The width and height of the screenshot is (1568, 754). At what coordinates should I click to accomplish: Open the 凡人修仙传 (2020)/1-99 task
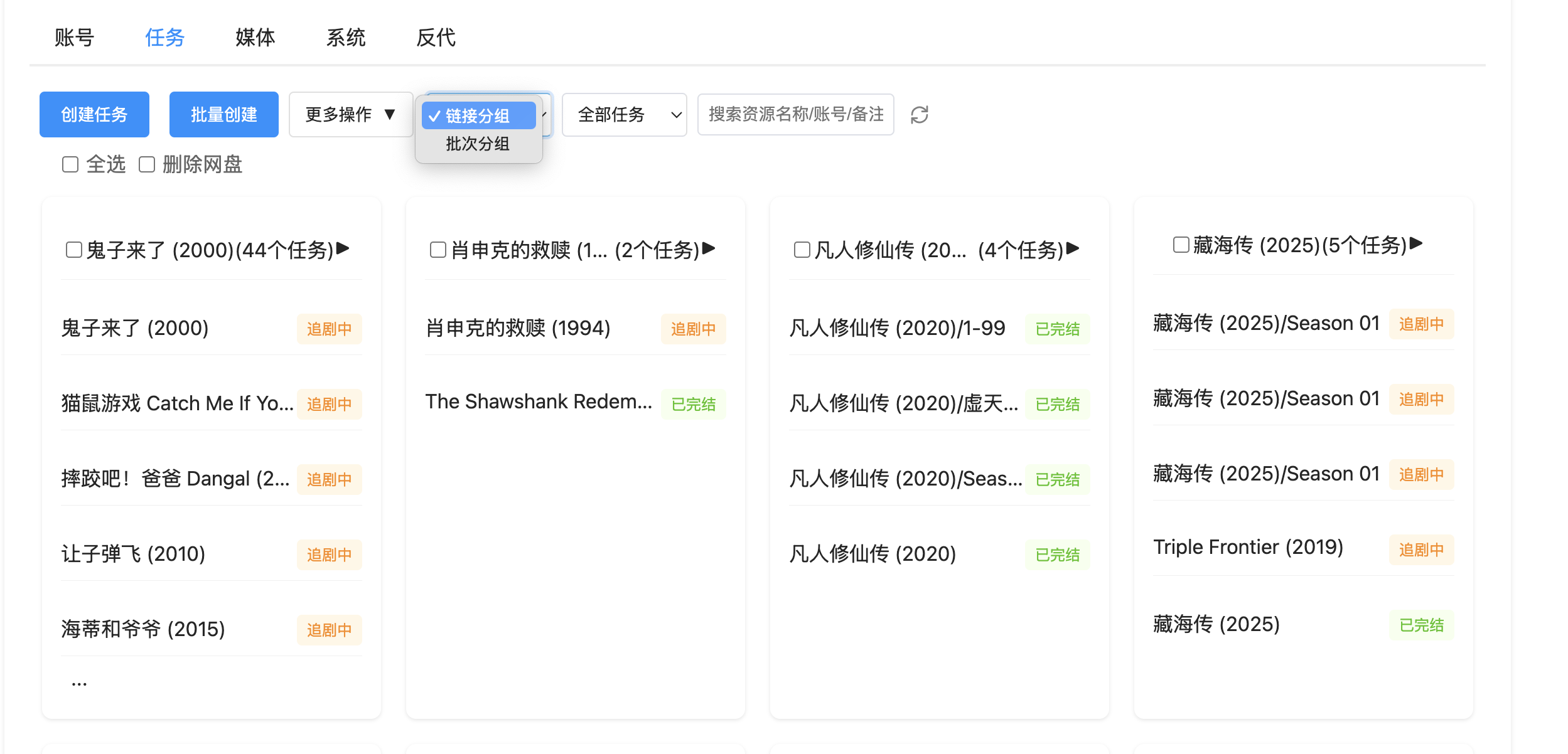click(897, 328)
